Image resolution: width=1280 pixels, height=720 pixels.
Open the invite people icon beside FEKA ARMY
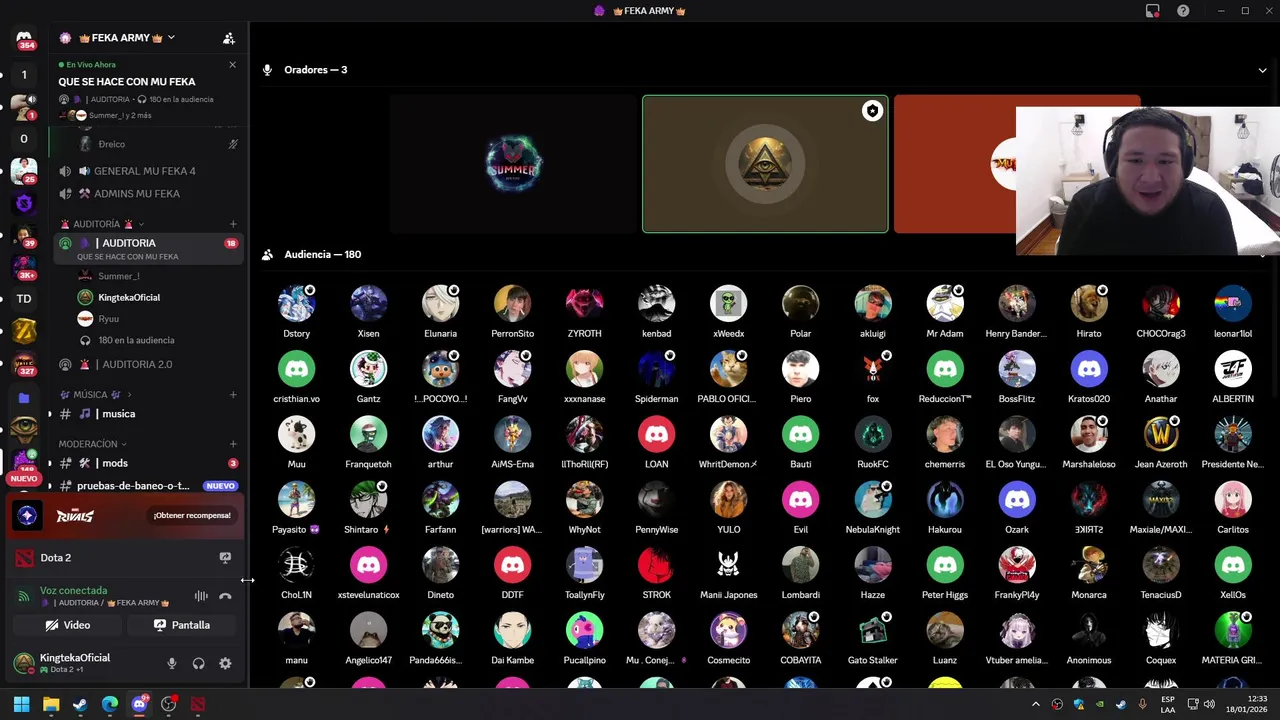pos(229,38)
